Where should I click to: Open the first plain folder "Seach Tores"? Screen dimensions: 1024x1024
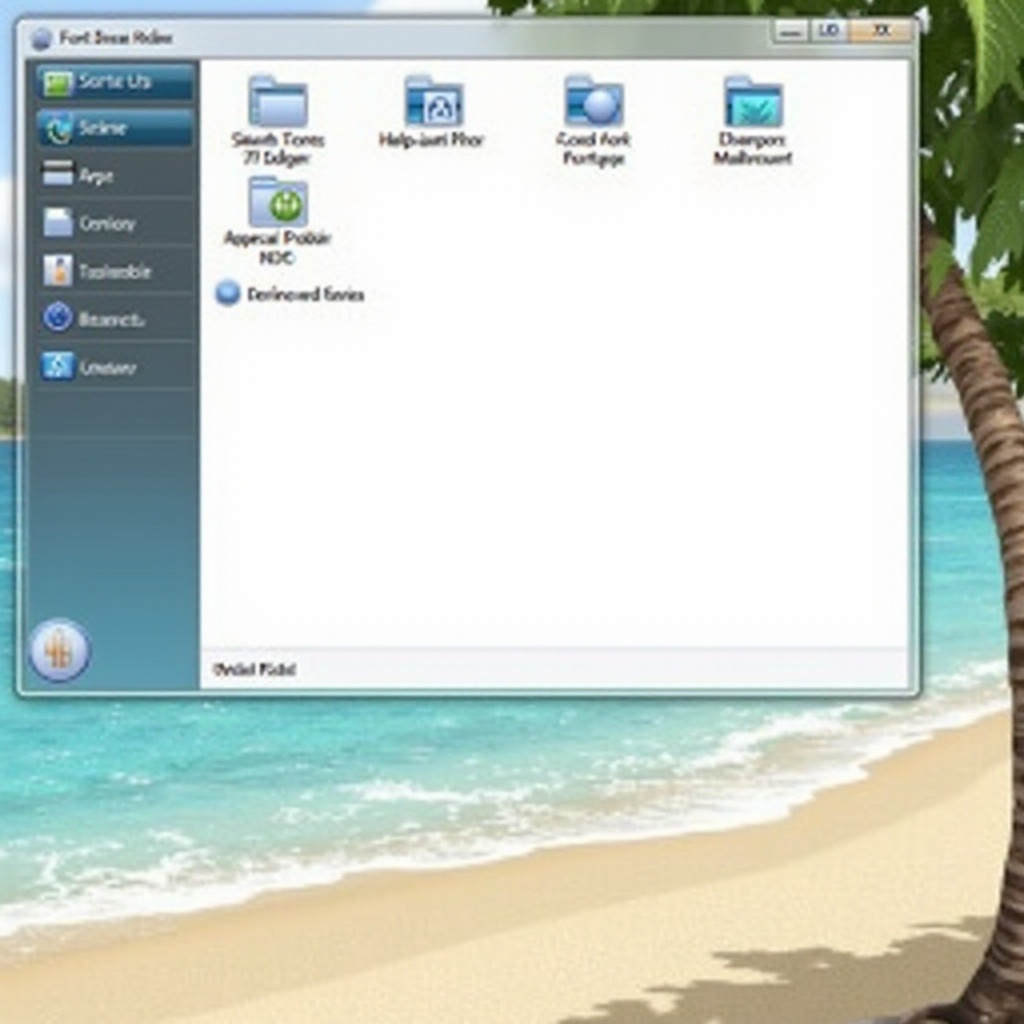pos(278,103)
